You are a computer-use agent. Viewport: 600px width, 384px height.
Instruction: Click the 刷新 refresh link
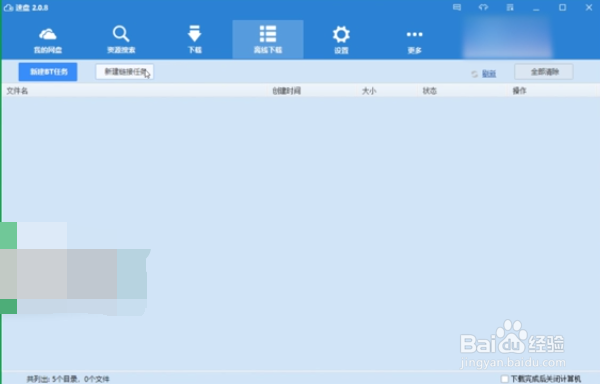(489, 73)
